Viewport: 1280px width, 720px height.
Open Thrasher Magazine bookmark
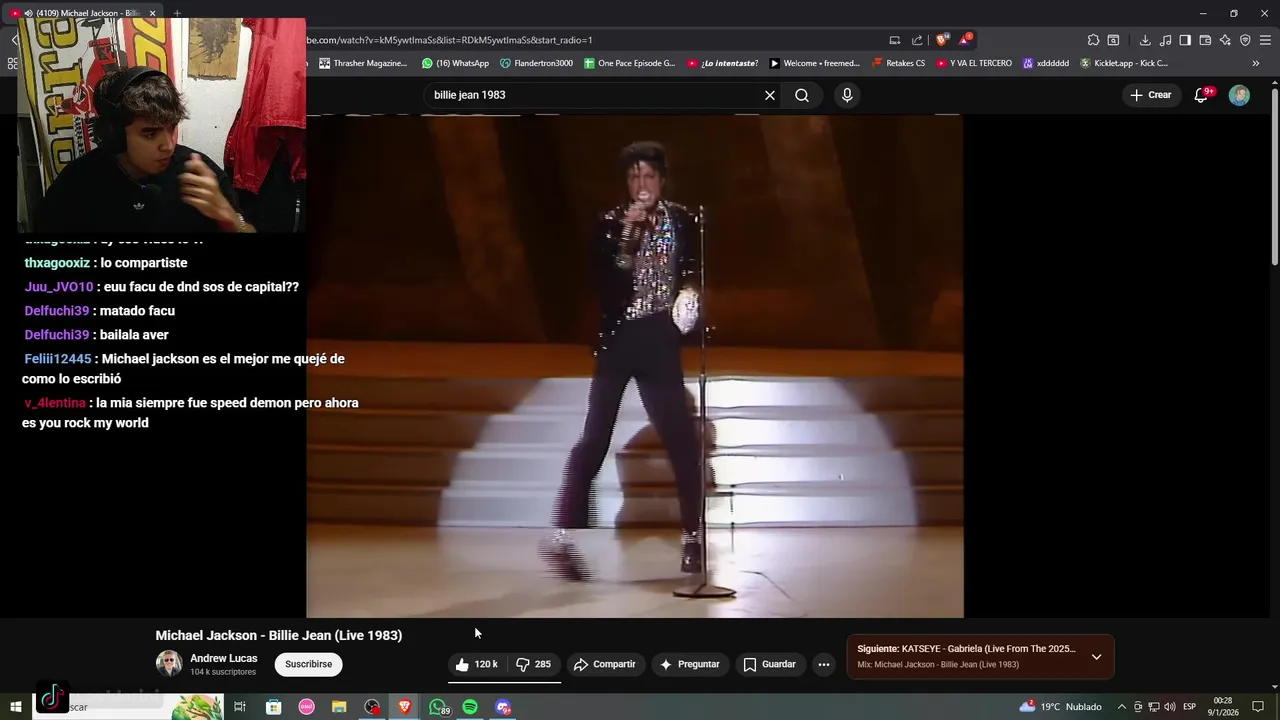pos(363,63)
